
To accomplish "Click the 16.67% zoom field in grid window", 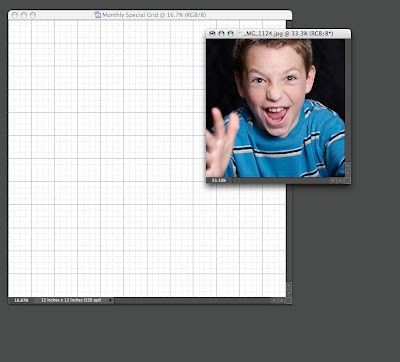I will pos(21,300).
